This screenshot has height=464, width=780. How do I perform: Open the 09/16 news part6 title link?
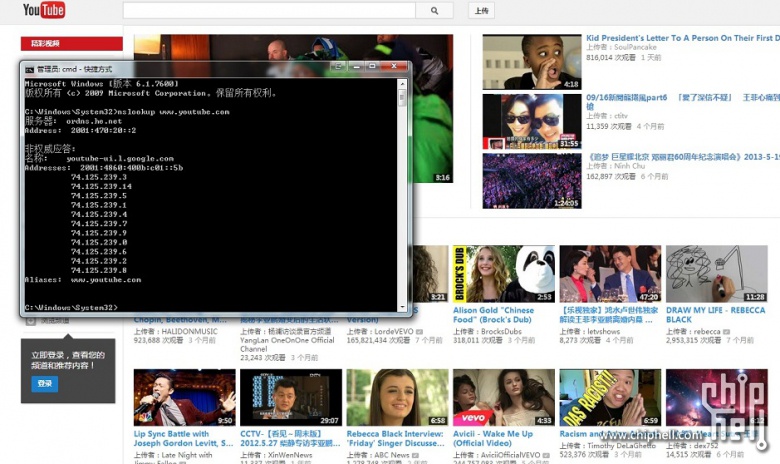click(682, 101)
